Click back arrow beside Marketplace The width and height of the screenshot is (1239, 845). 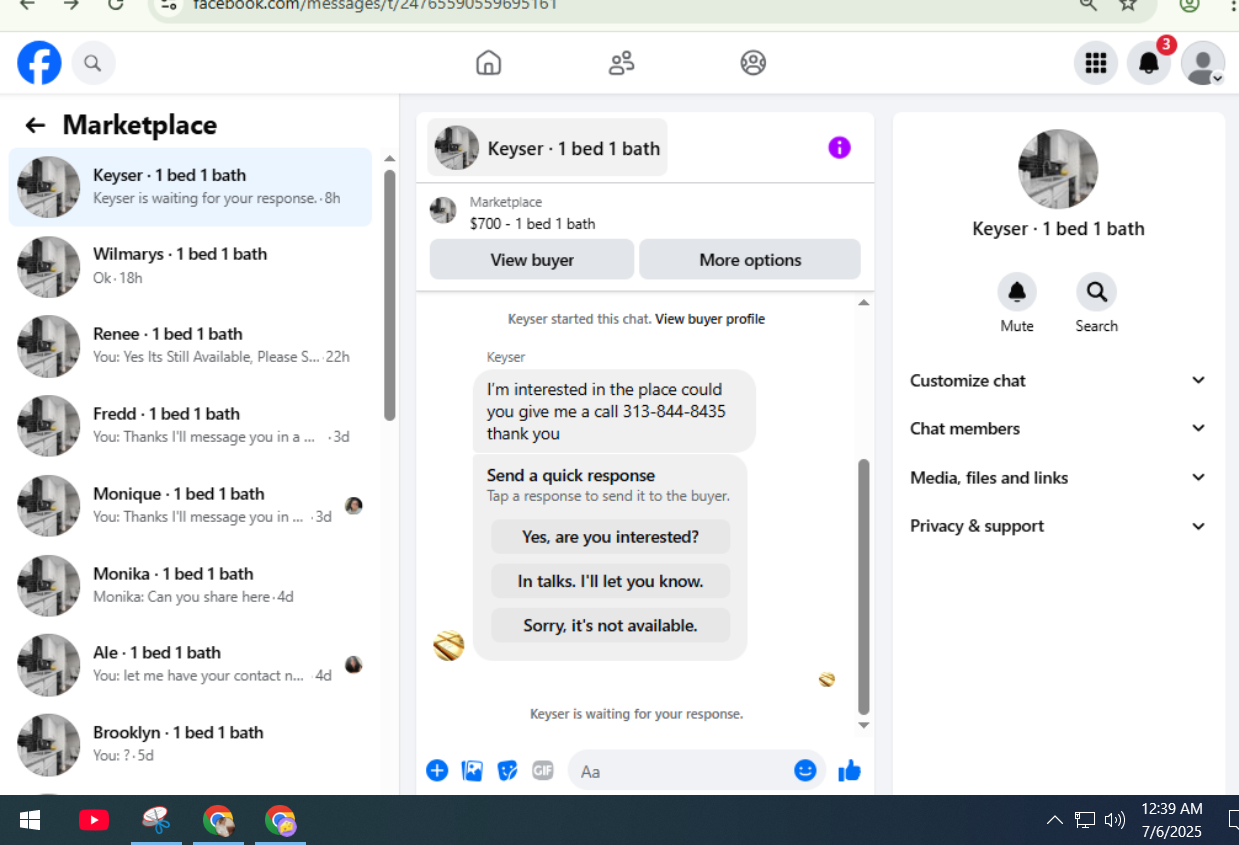(35, 125)
